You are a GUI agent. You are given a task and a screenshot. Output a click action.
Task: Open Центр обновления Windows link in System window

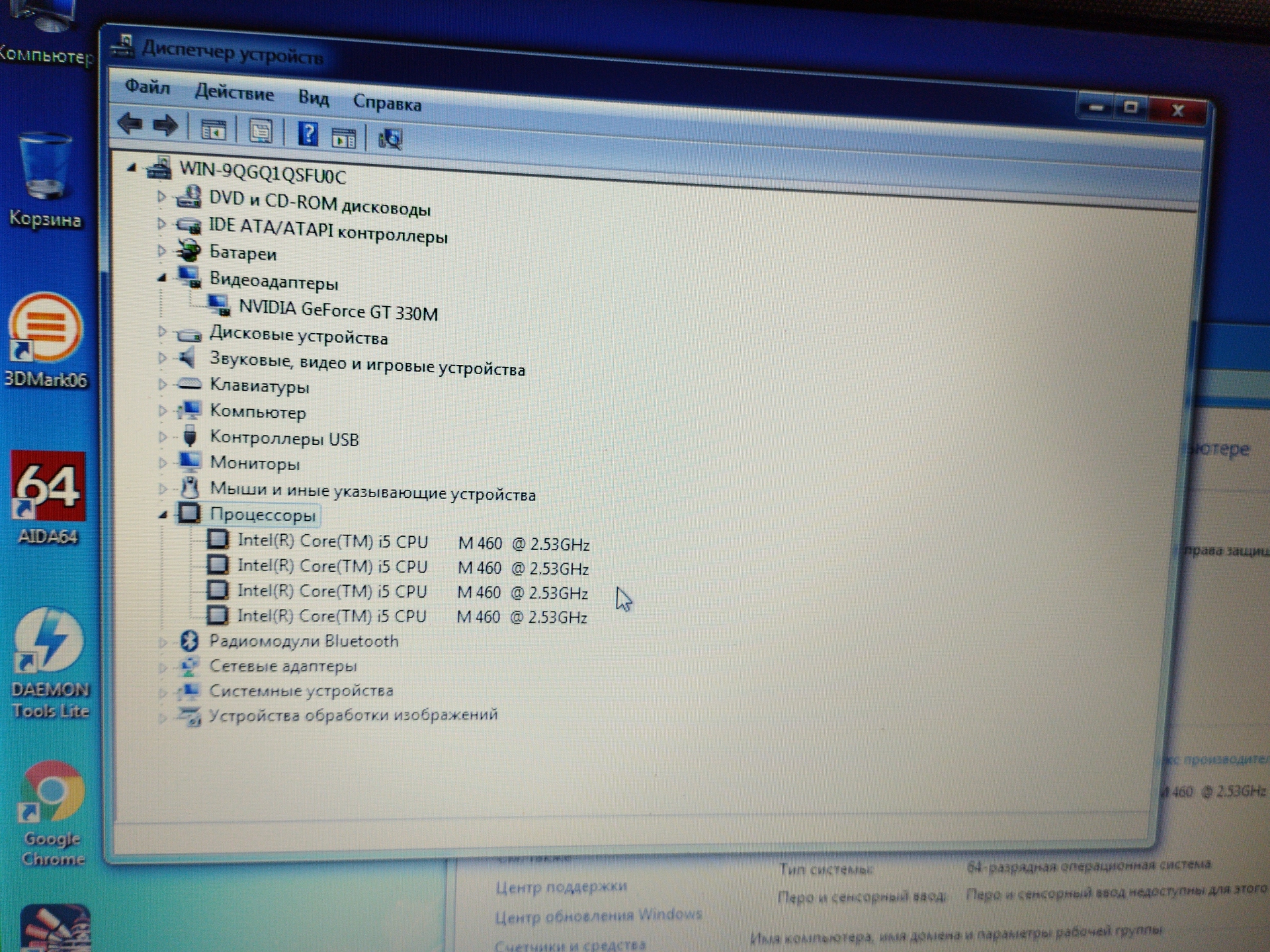599,916
